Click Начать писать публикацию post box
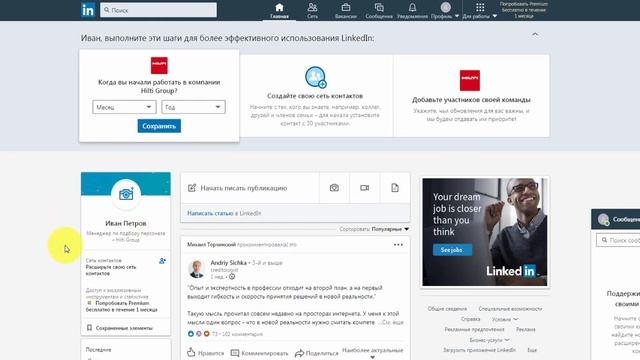Viewport: 640px width, 360px height. point(250,188)
